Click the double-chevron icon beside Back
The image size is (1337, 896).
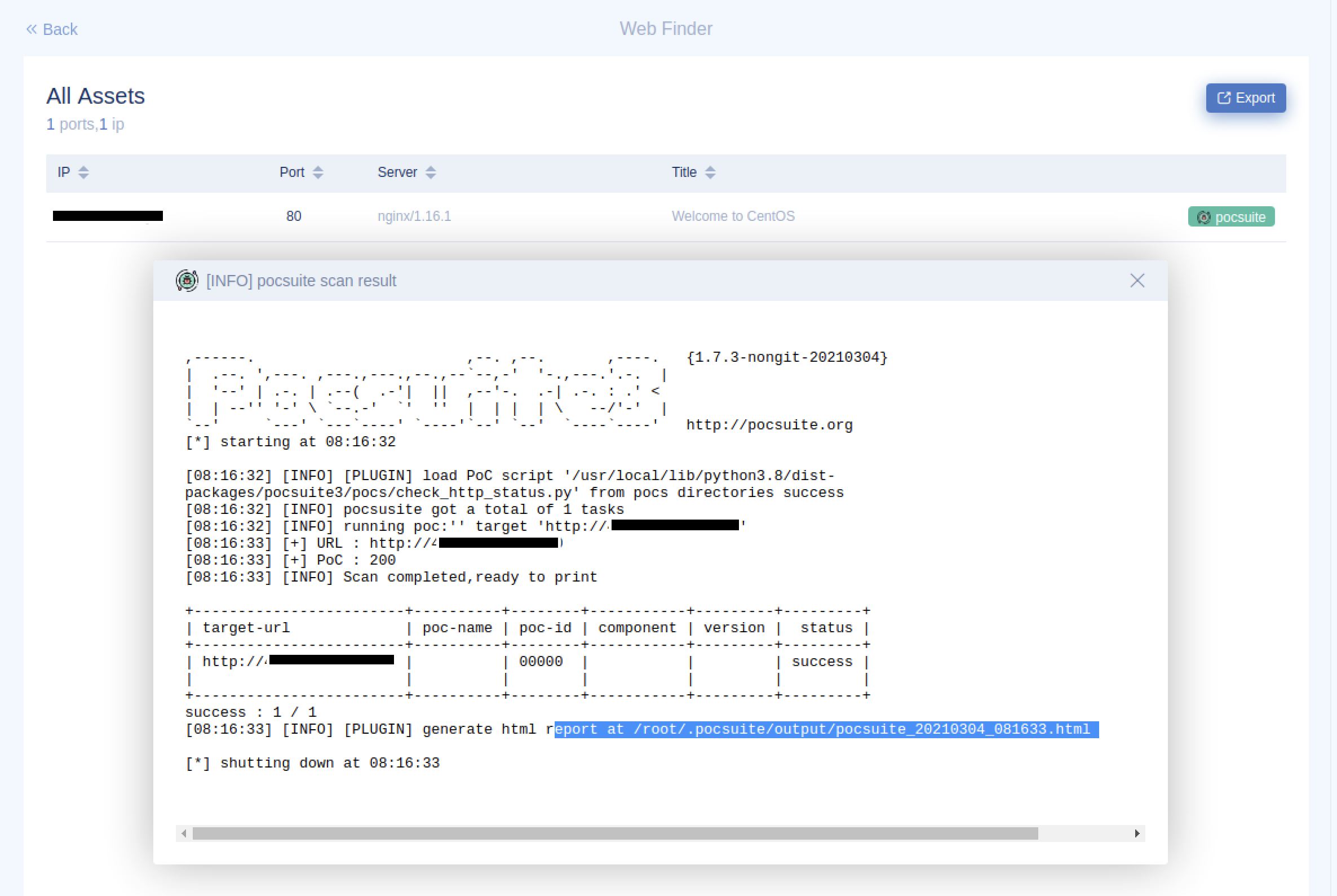pos(31,29)
